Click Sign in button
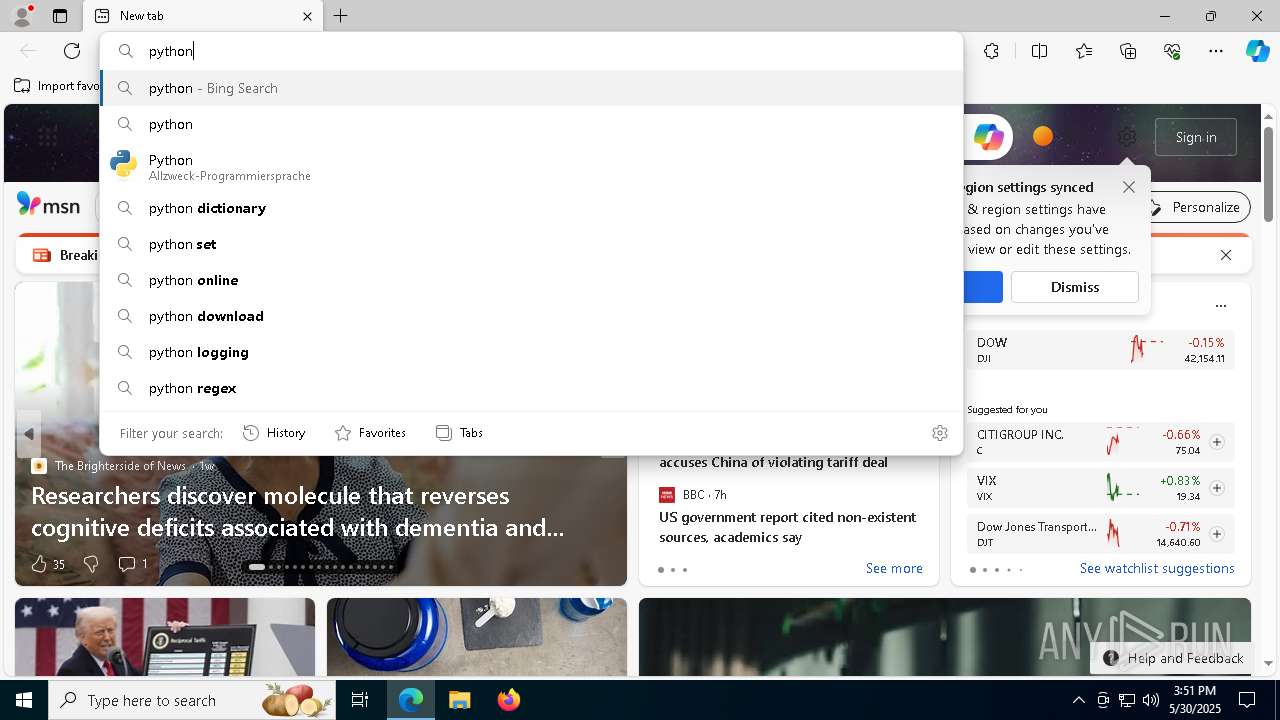 (x=1196, y=137)
